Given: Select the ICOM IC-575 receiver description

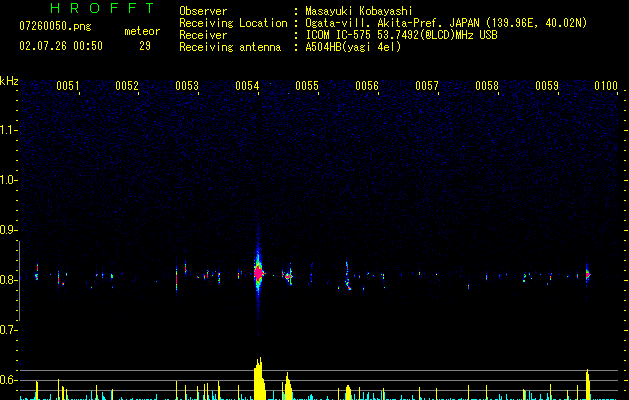Looking at the screenshot, I should 401,35.
